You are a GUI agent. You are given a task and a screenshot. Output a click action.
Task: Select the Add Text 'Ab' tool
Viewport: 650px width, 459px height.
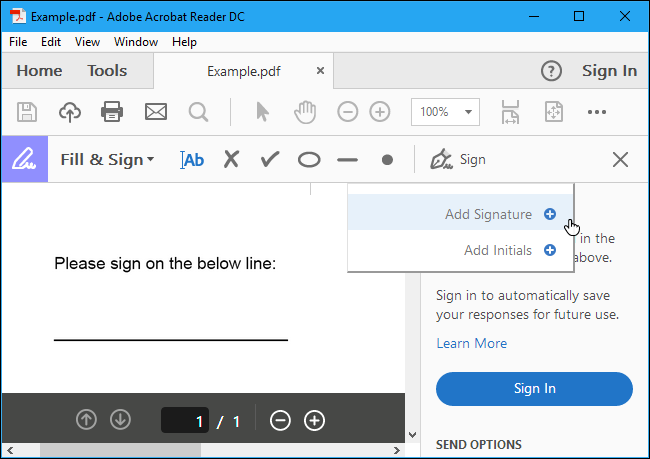tap(192, 160)
